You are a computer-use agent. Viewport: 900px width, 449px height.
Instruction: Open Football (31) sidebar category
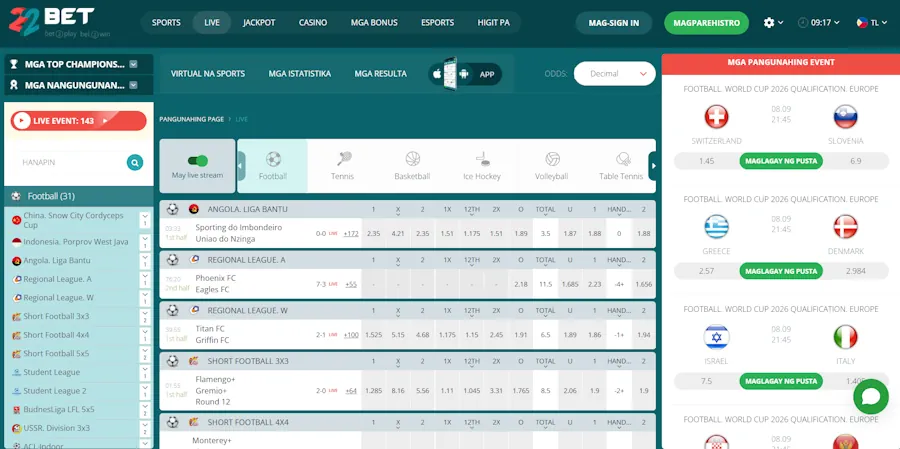(x=79, y=196)
